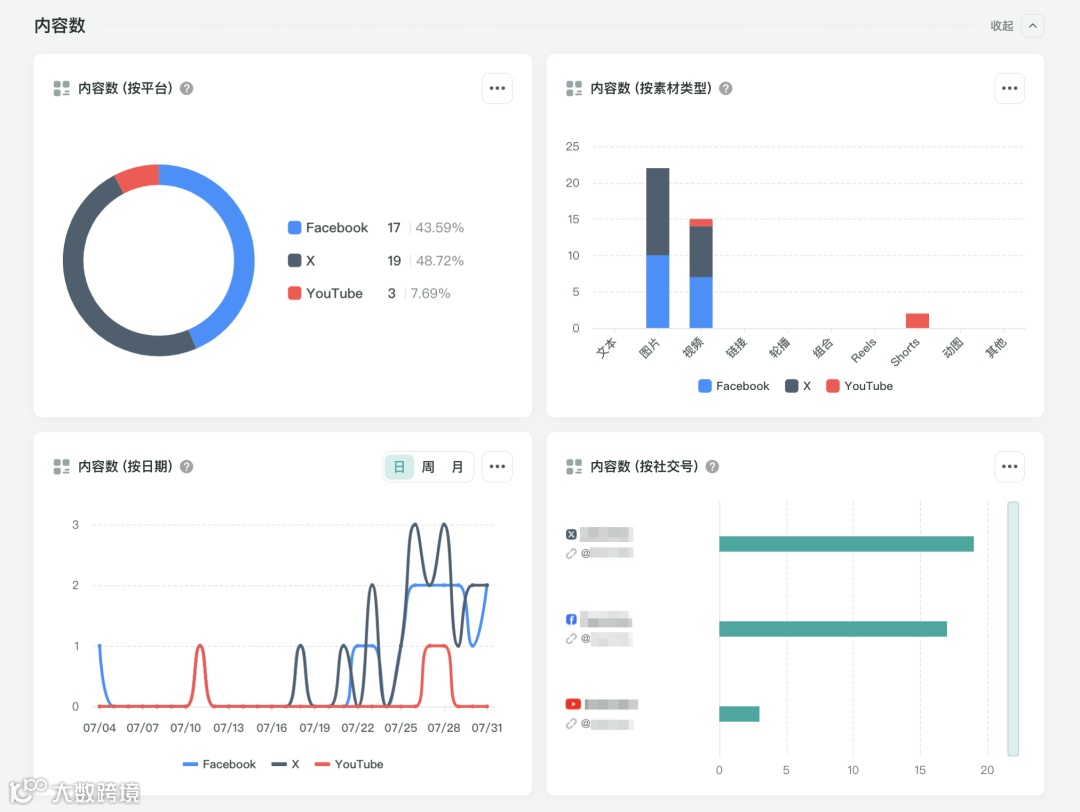
Task: Toggle X line in date chart legend
Action: [x=285, y=764]
